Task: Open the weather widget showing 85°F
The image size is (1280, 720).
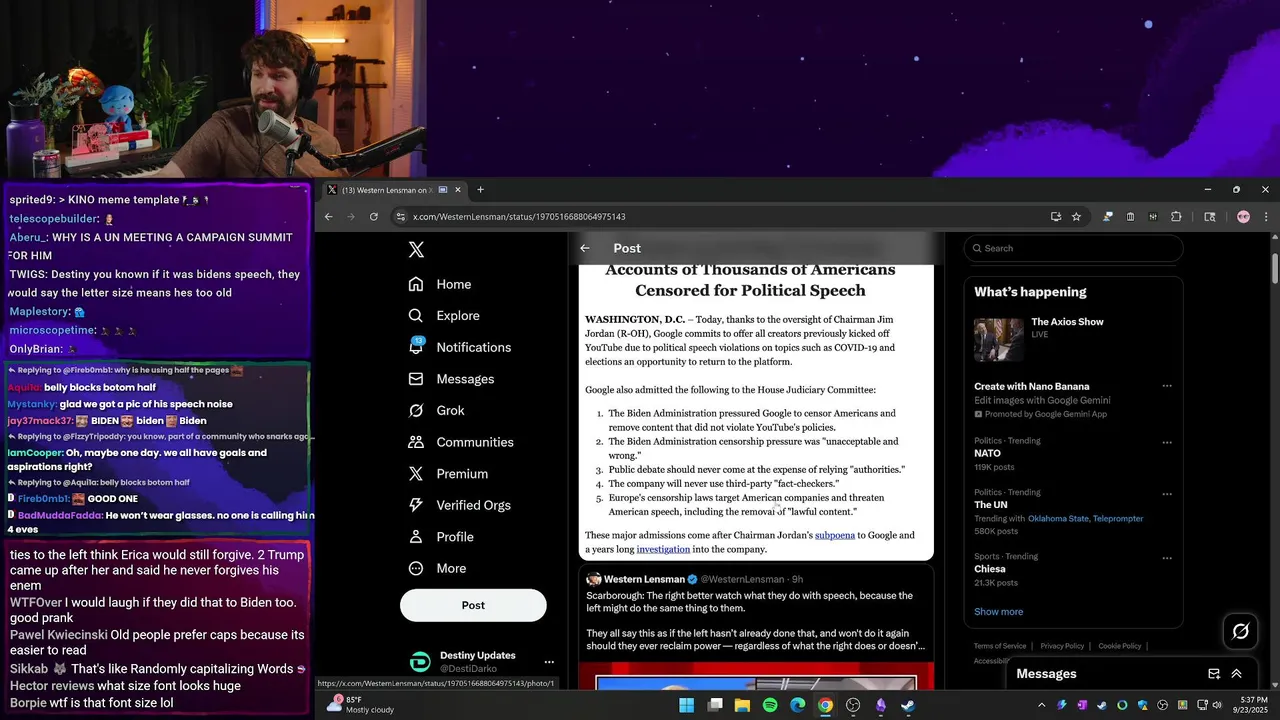Action: tap(359, 705)
